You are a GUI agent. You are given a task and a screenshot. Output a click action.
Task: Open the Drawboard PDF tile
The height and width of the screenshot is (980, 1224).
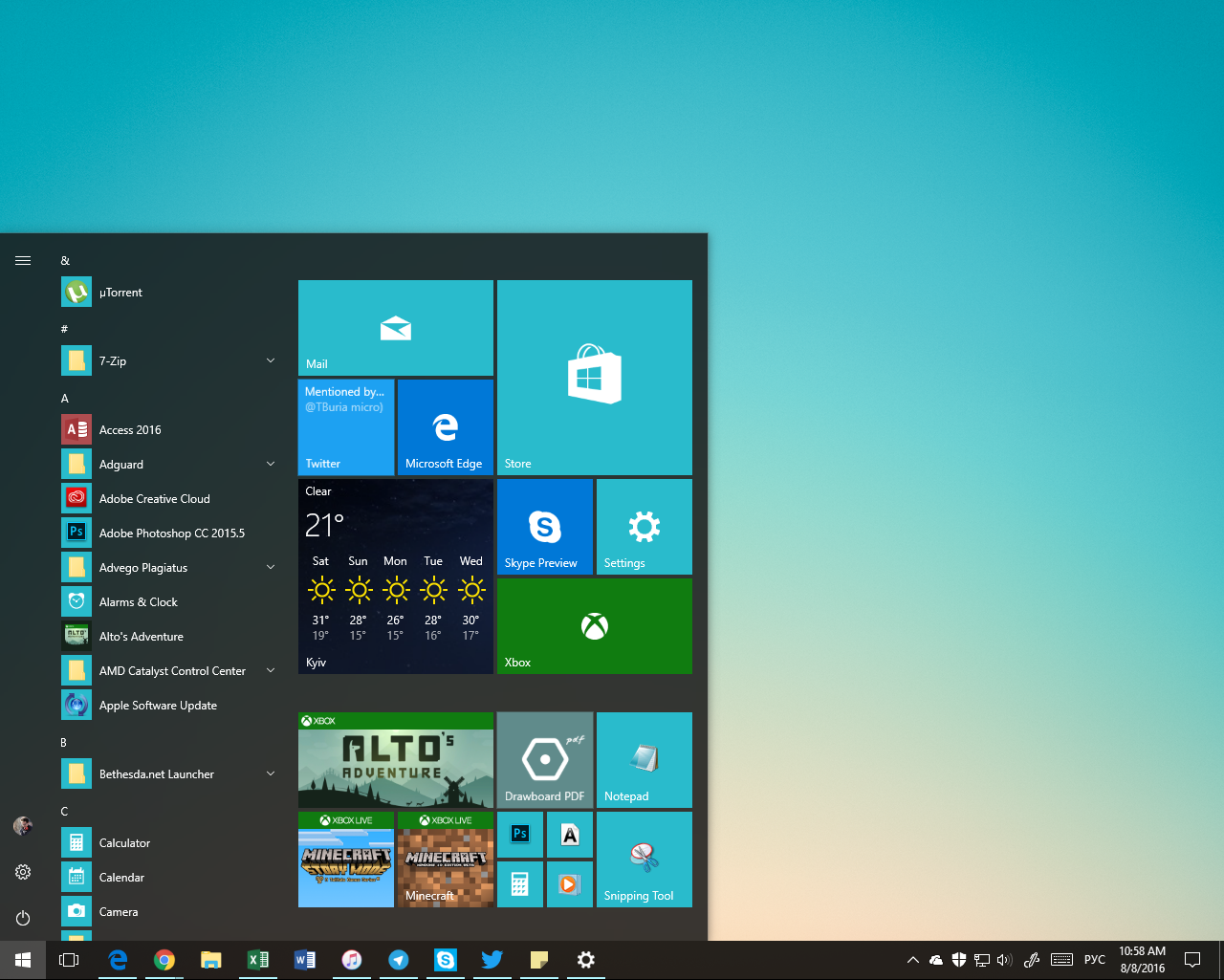(x=545, y=760)
